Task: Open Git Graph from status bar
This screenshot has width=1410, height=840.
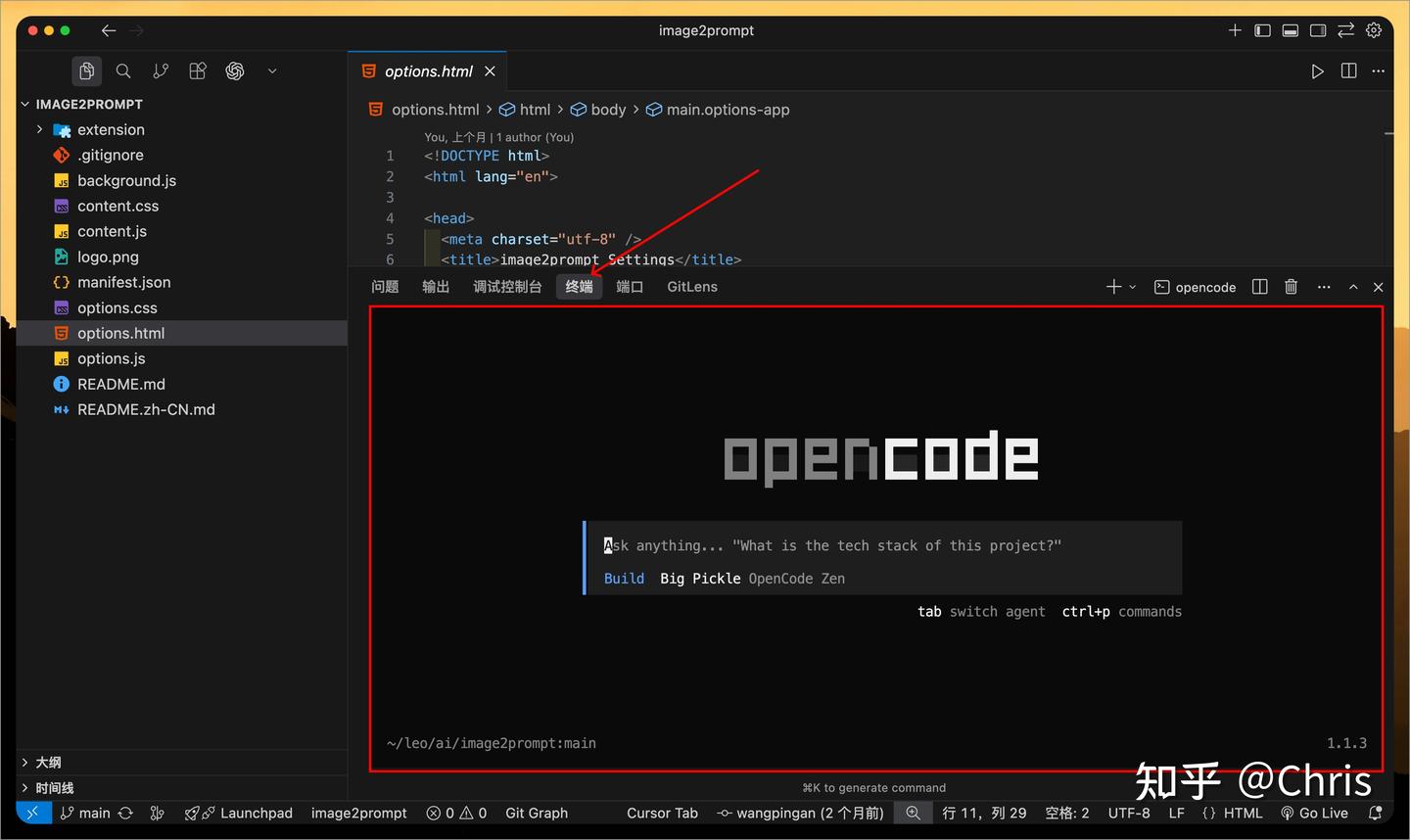Action: pos(537,813)
